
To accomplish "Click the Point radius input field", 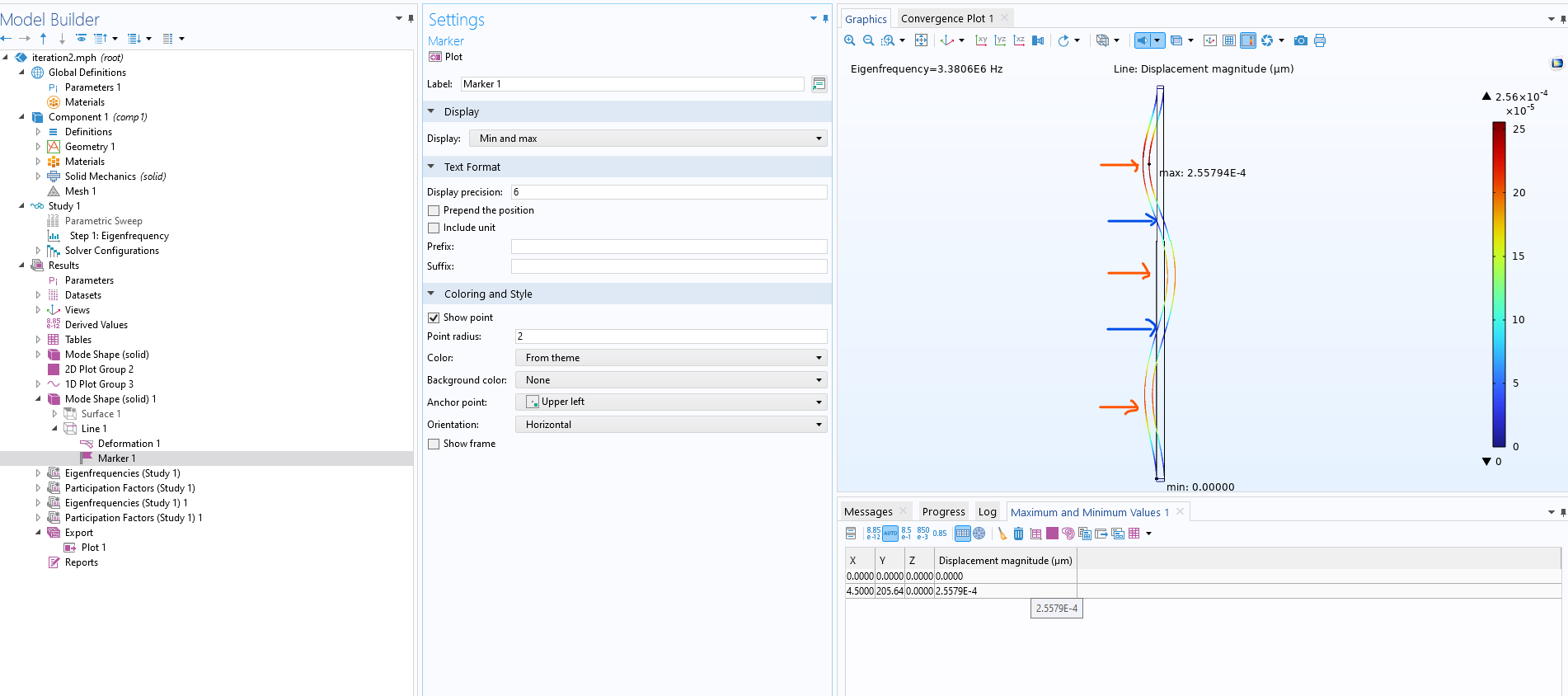I will (x=670, y=336).
